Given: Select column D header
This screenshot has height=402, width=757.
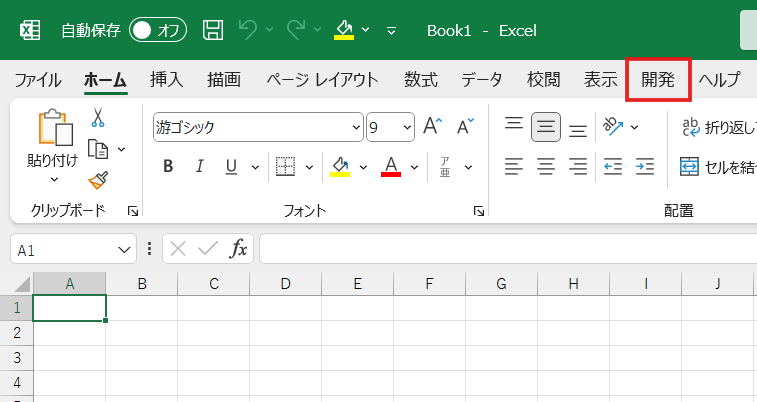Looking at the screenshot, I should pyautogui.click(x=286, y=284).
